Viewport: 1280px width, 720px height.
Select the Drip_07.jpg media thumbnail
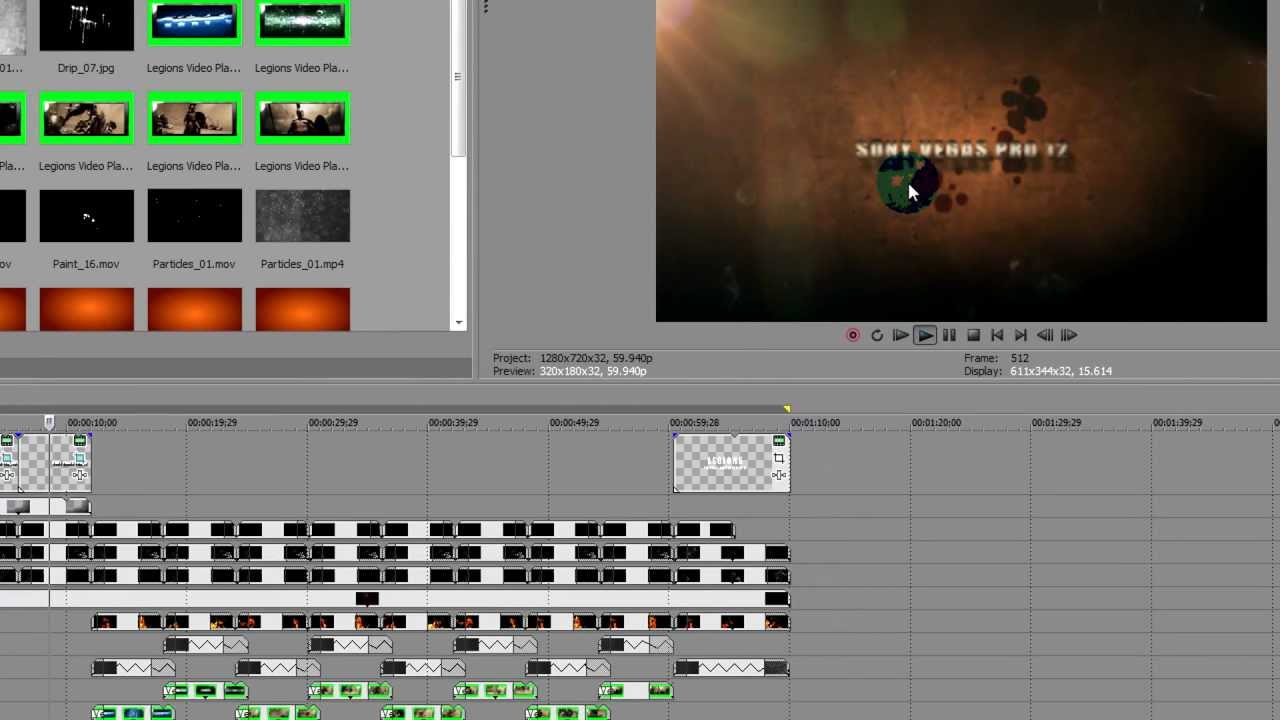pyautogui.click(x=86, y=25)
